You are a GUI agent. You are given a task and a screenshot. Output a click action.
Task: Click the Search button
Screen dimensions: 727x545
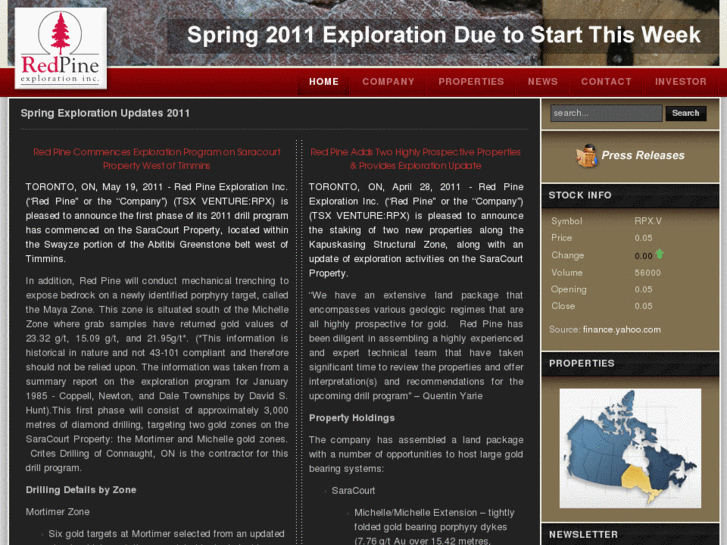pos(686,113)
